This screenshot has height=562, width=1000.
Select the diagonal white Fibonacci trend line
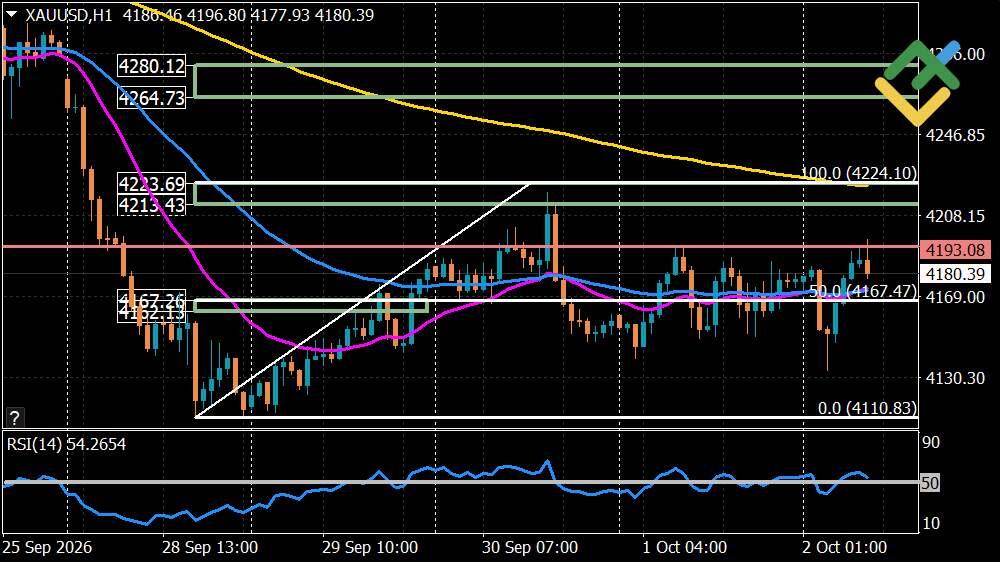pyautogui.click(x=362, y=300)
